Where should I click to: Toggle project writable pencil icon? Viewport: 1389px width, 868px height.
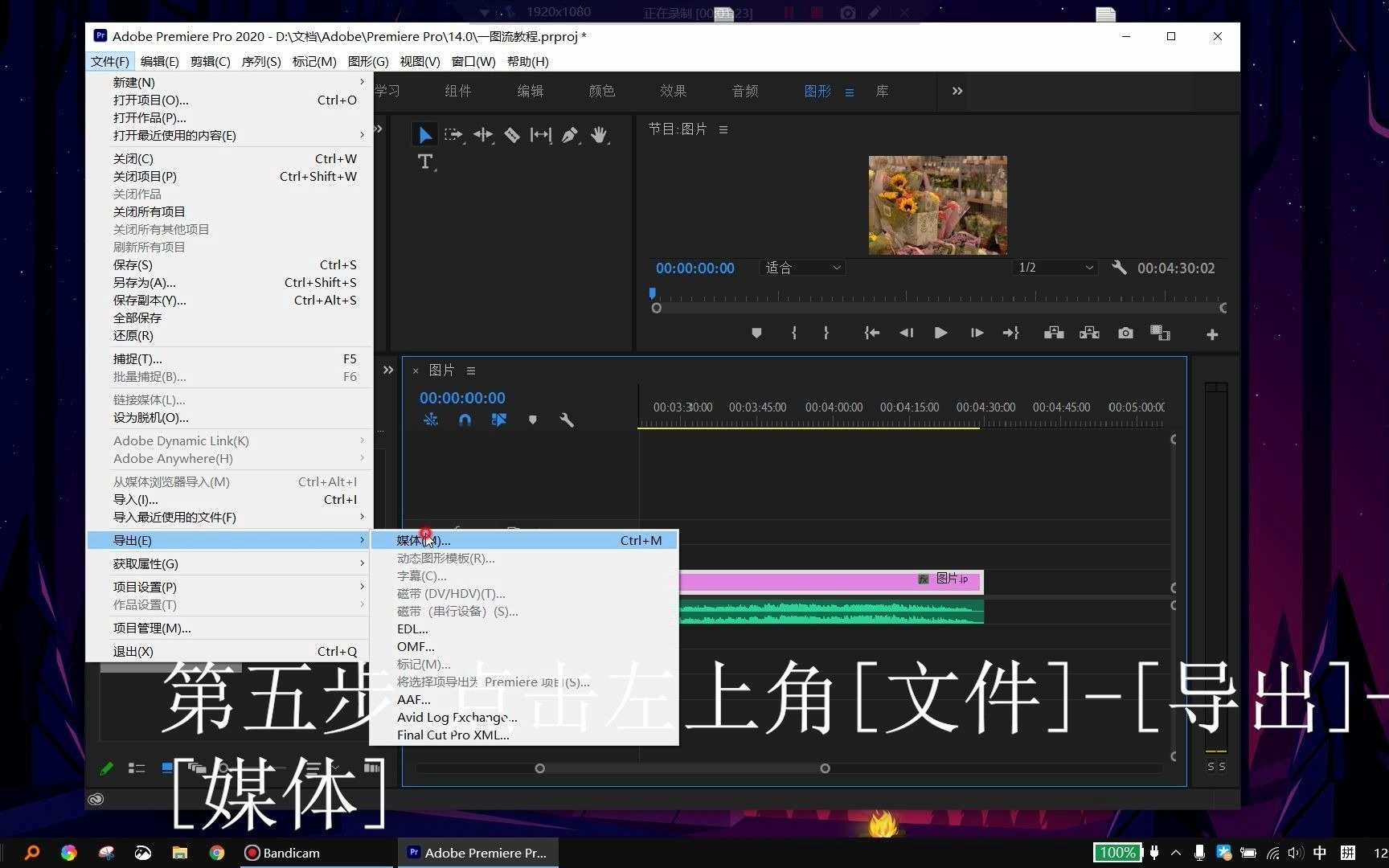(x=107, y=768)
